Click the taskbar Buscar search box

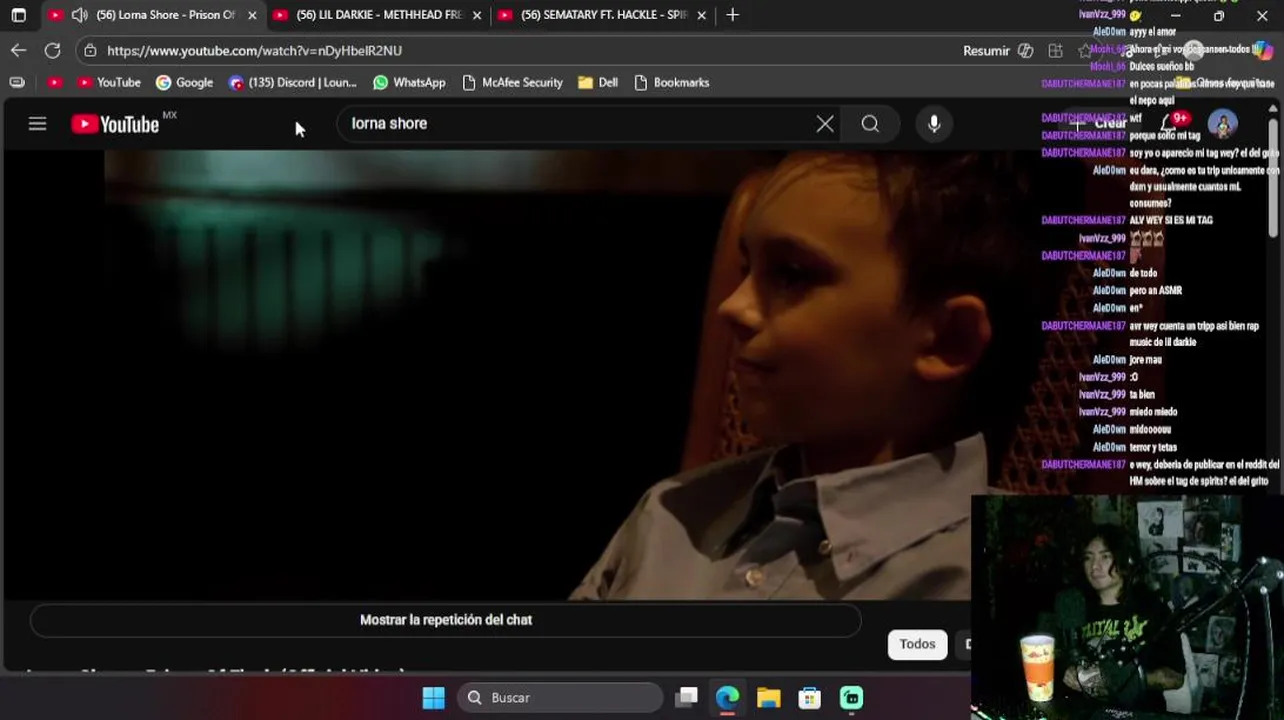(560, 698)
